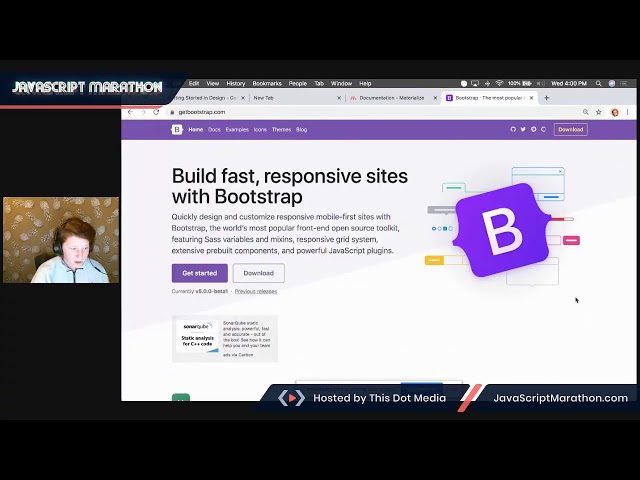
Task: Open the Tab menu
Action: (319, 83)
